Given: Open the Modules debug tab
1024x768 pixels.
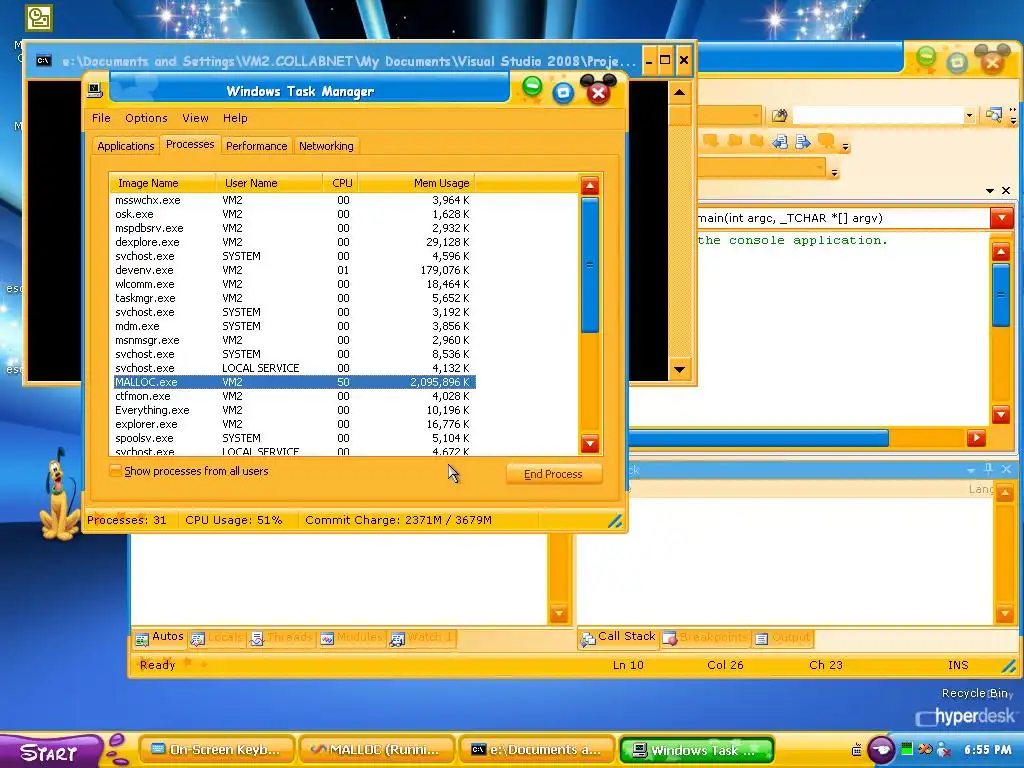Looking at the screenshot, I should pos(352,637).
